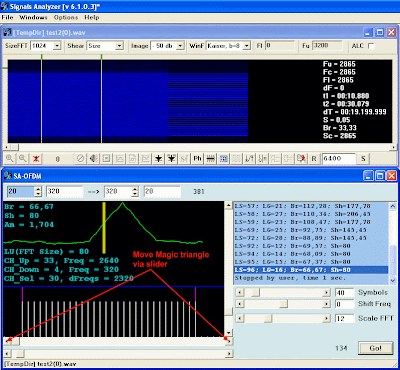Select row LS=92; LG=12; Br=69,57

(x=311, y=246)
